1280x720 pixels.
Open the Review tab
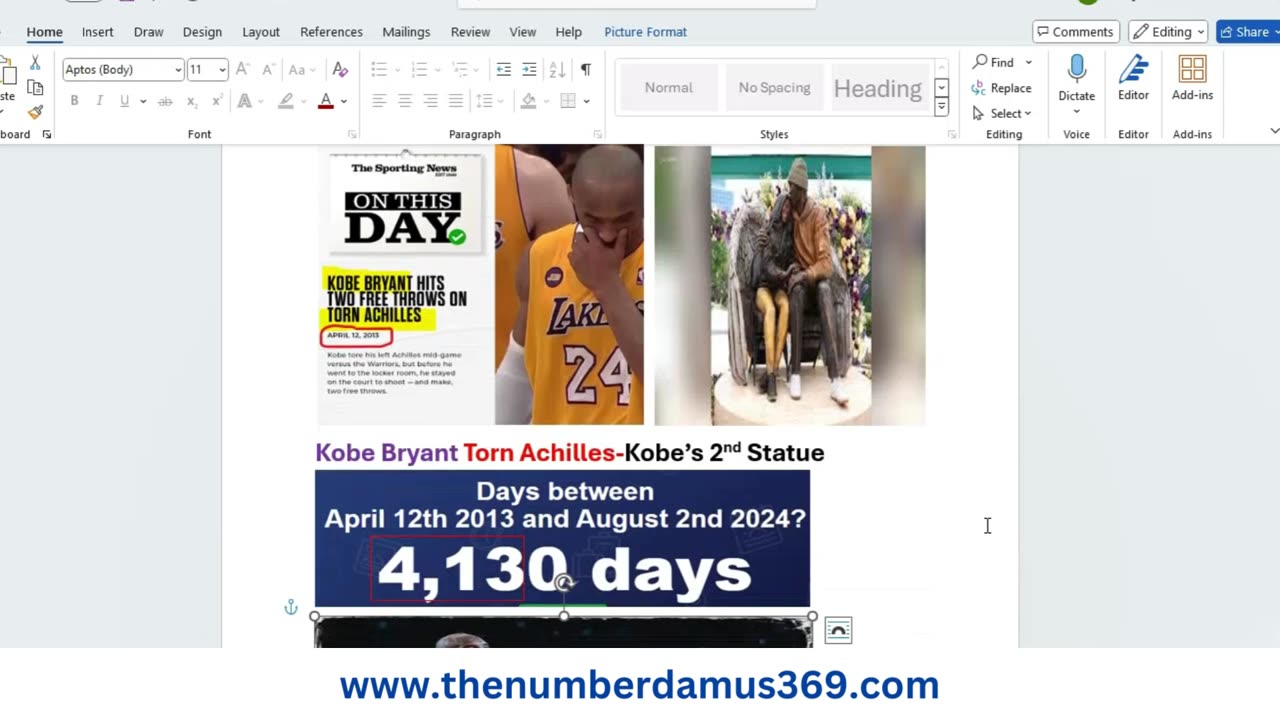tap(470, 32)
